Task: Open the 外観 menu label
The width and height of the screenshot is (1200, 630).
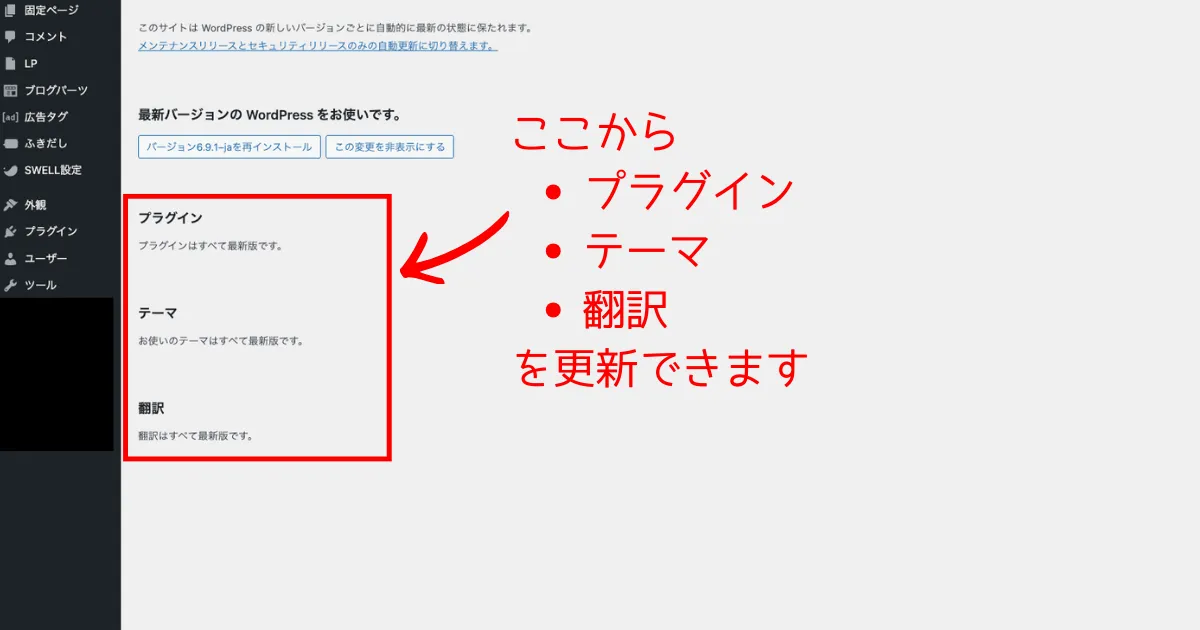Action: click(x=35, y=205)
